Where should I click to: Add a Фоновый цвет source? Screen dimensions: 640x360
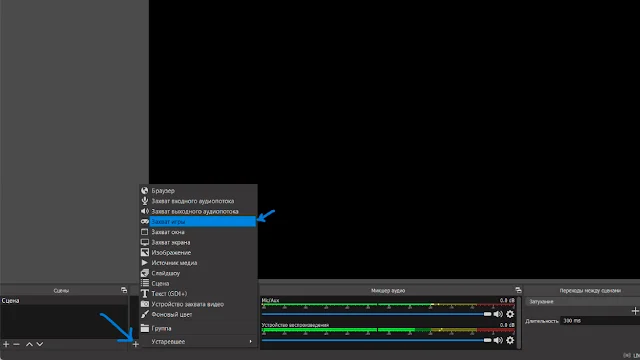point(198,314)
